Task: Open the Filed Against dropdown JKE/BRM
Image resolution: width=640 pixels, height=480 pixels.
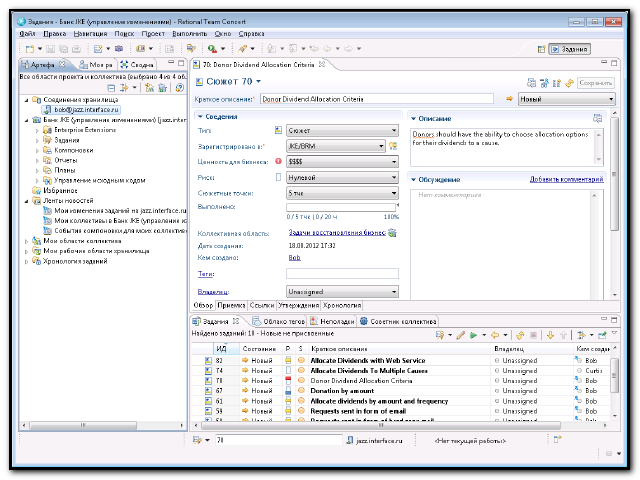Action: [x=336, y=146]
